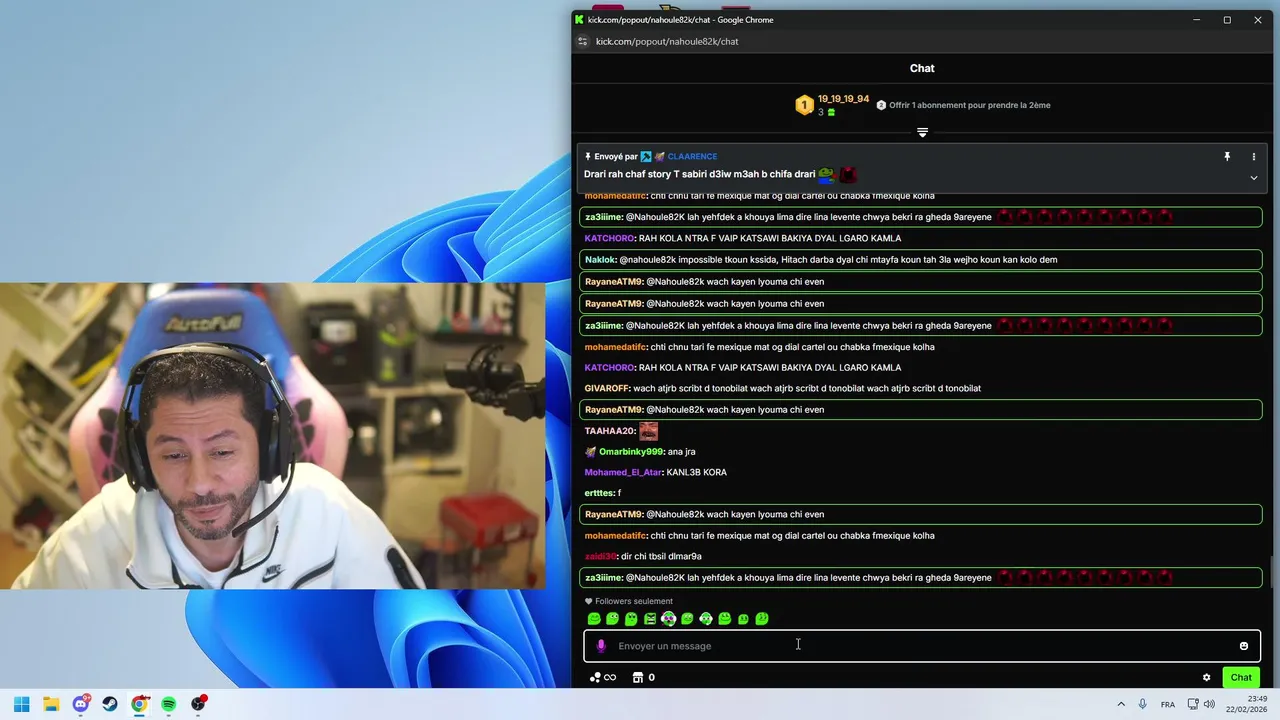
Task: Click Mohamed_El_Atar username
Action: [624, 473]
